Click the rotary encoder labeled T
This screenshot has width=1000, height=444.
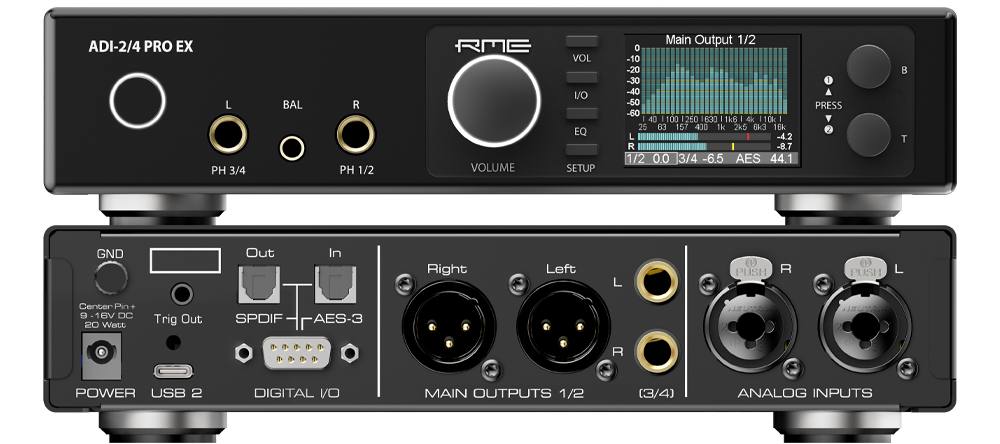868,135
